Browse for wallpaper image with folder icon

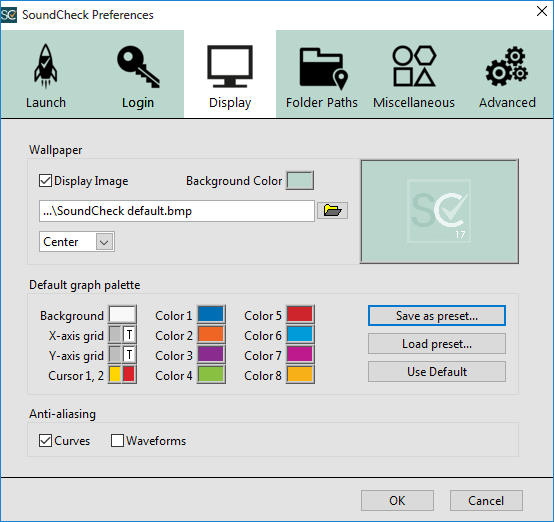click(332, 211)
